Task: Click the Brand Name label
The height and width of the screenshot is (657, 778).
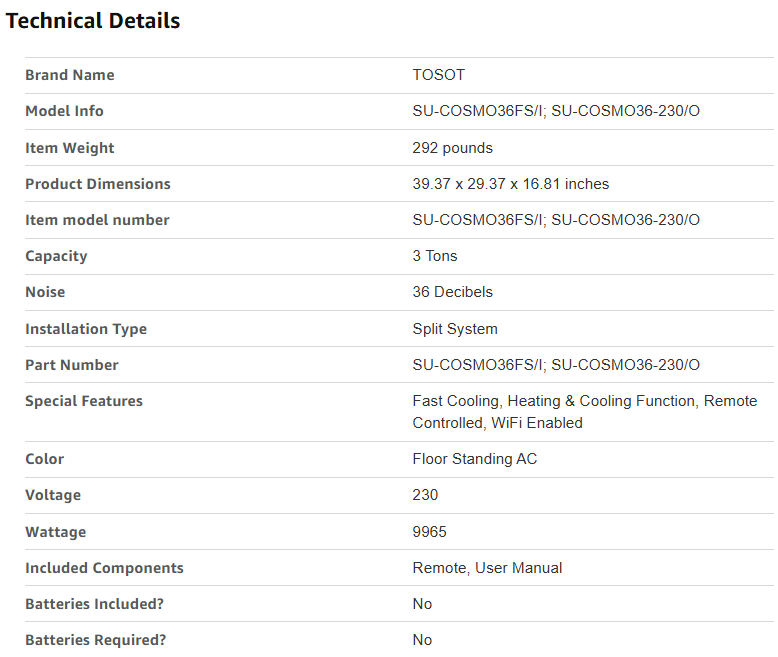Action: click(70, 75)
